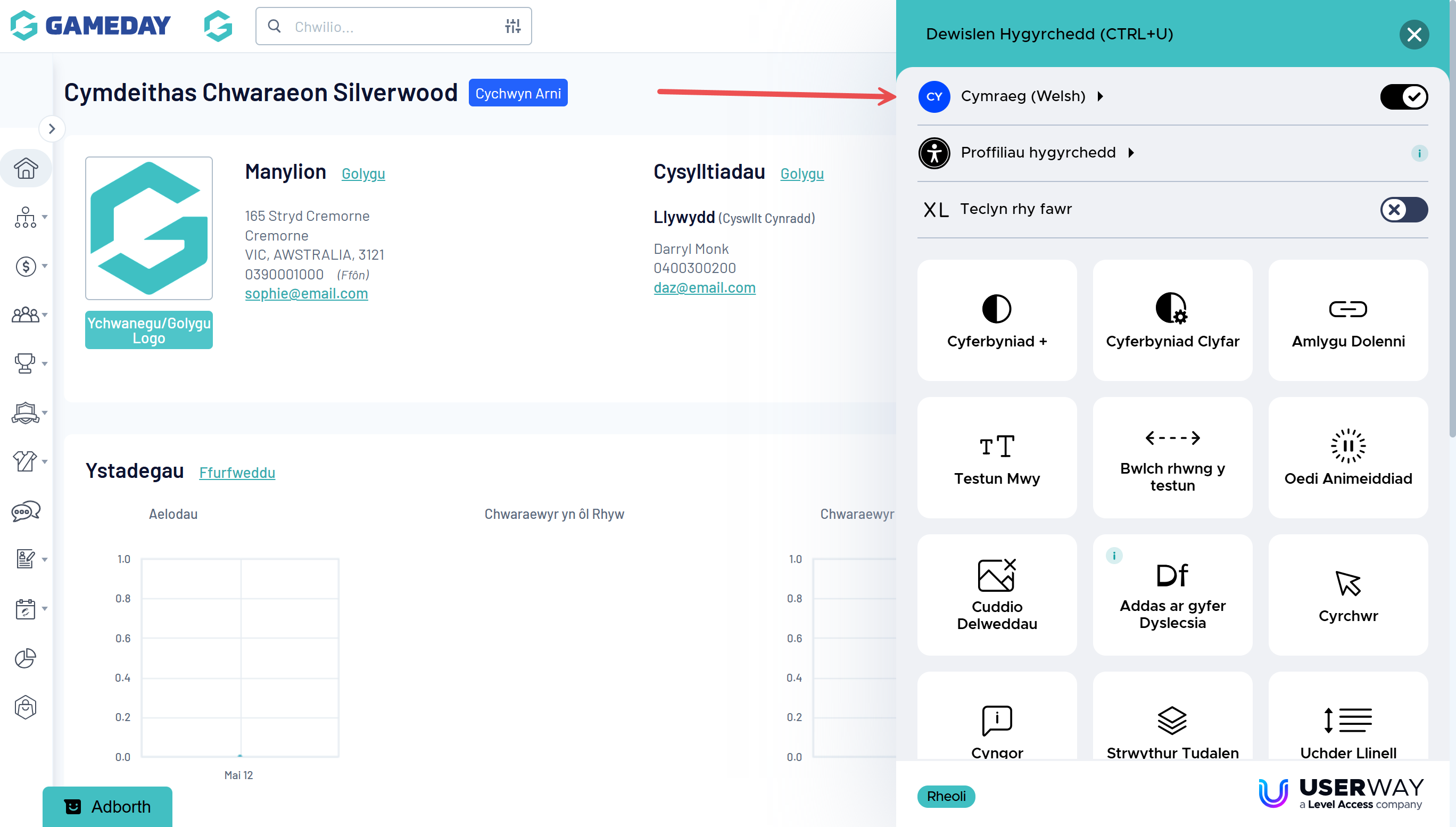
Task: Open the Adborth feedback tab
Action: tap(107, 806)
